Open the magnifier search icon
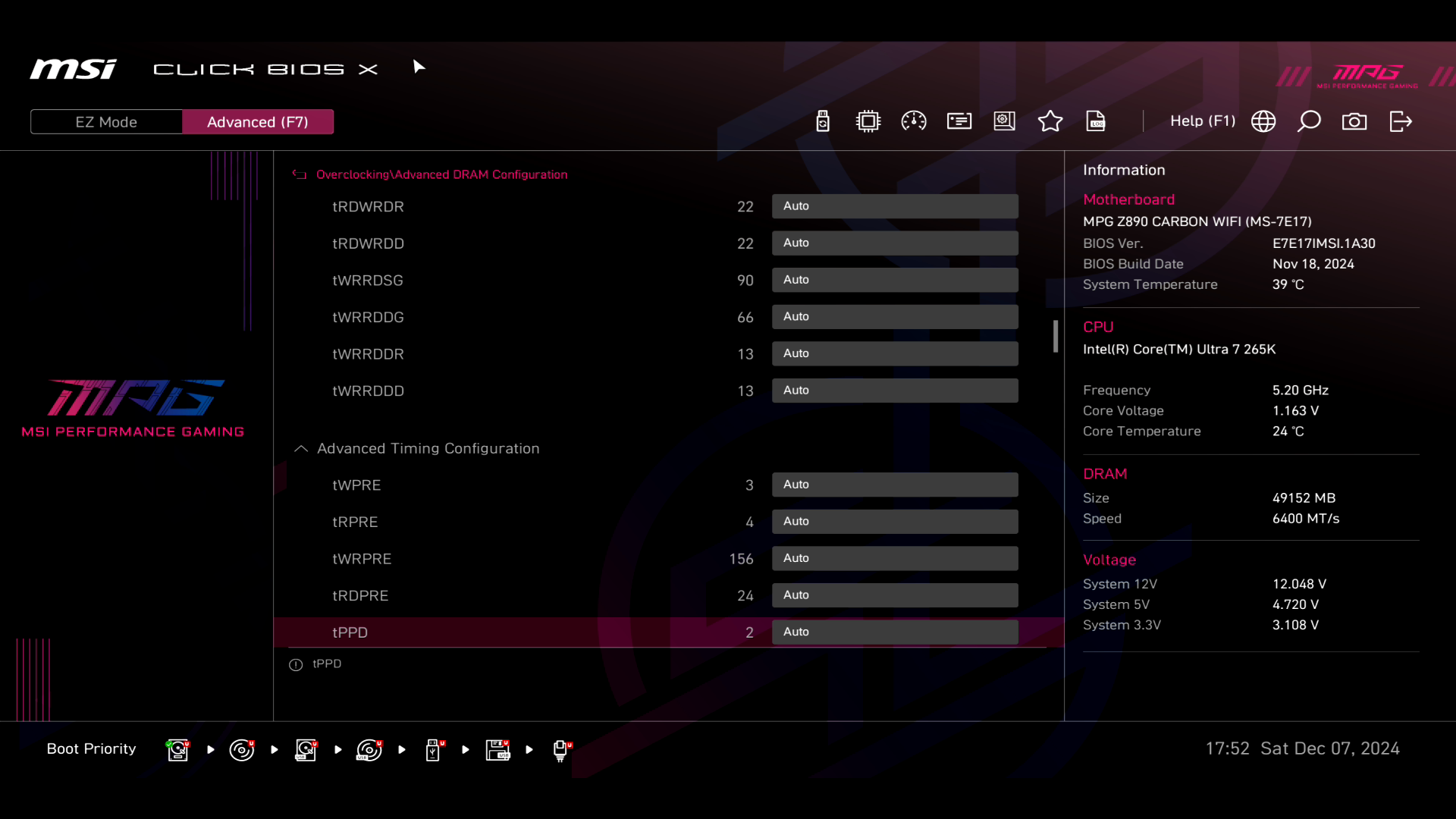Viewport: 1456px width, 819px height. click(x=1309, y=121)
